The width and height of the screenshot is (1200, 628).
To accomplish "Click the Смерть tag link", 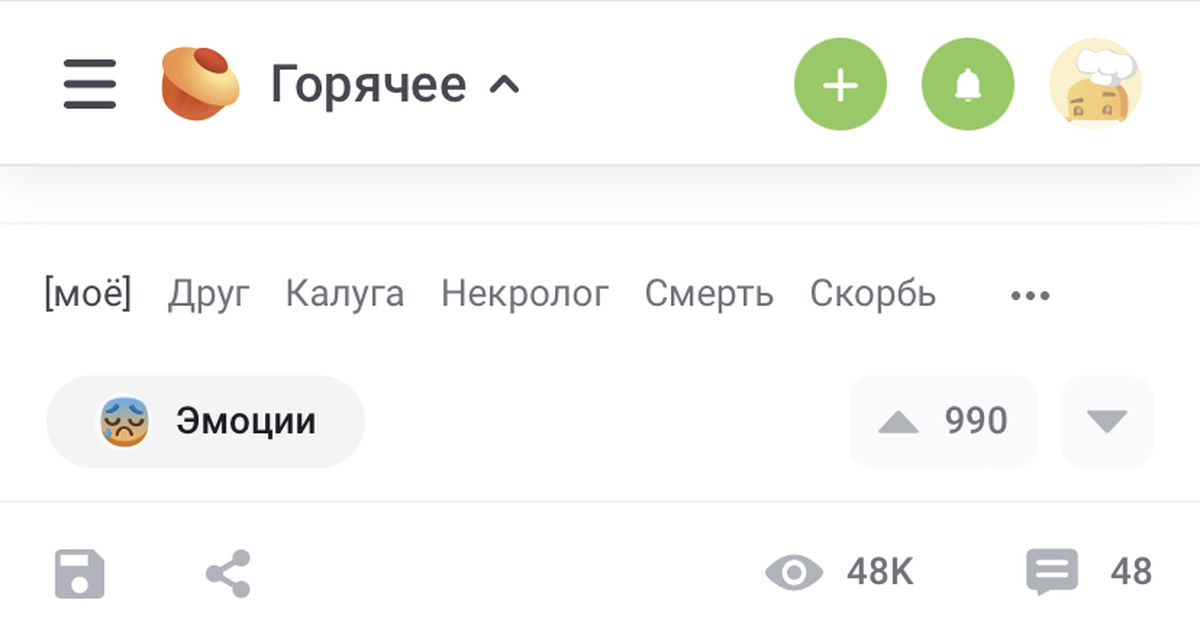I will [710, 294].
